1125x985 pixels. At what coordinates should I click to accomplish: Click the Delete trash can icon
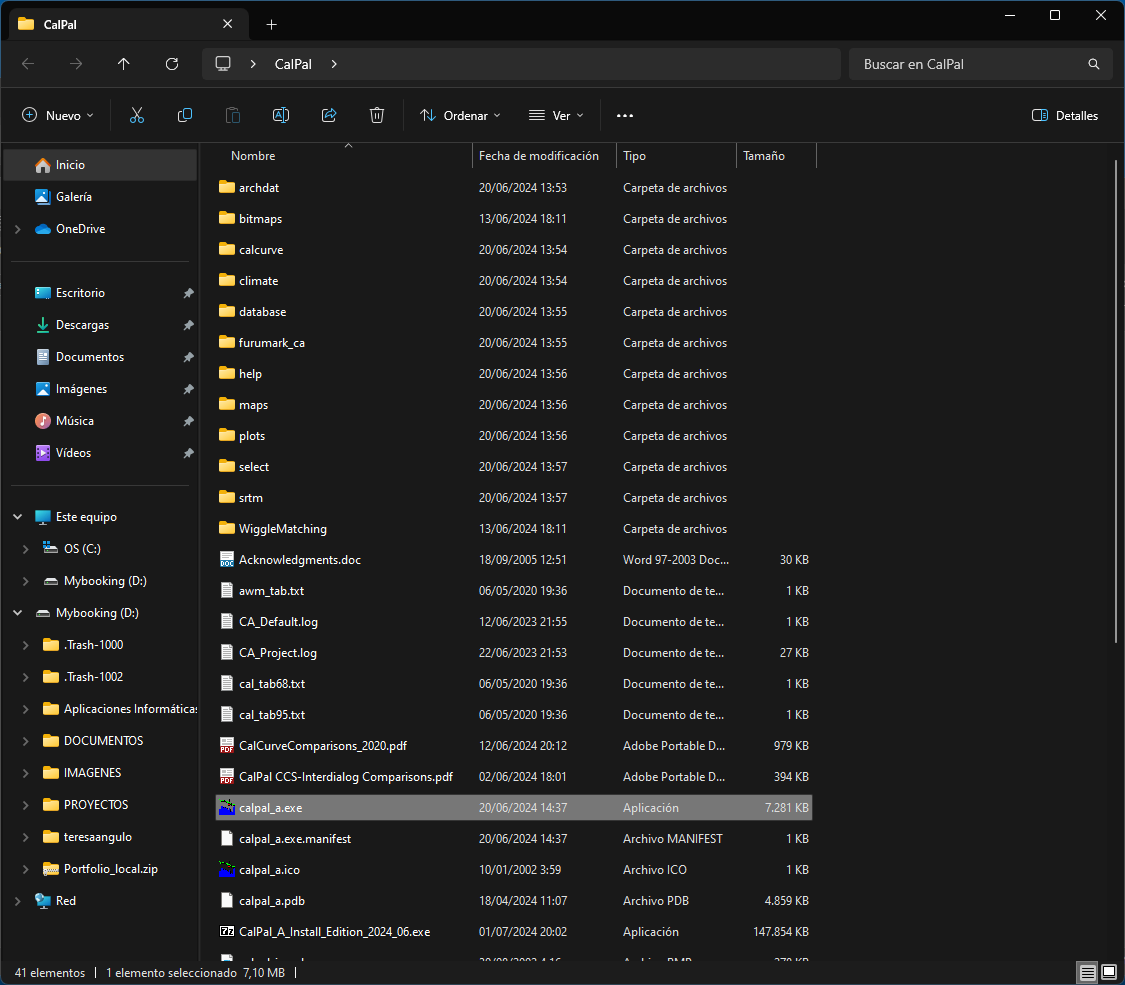click(377, 115)
